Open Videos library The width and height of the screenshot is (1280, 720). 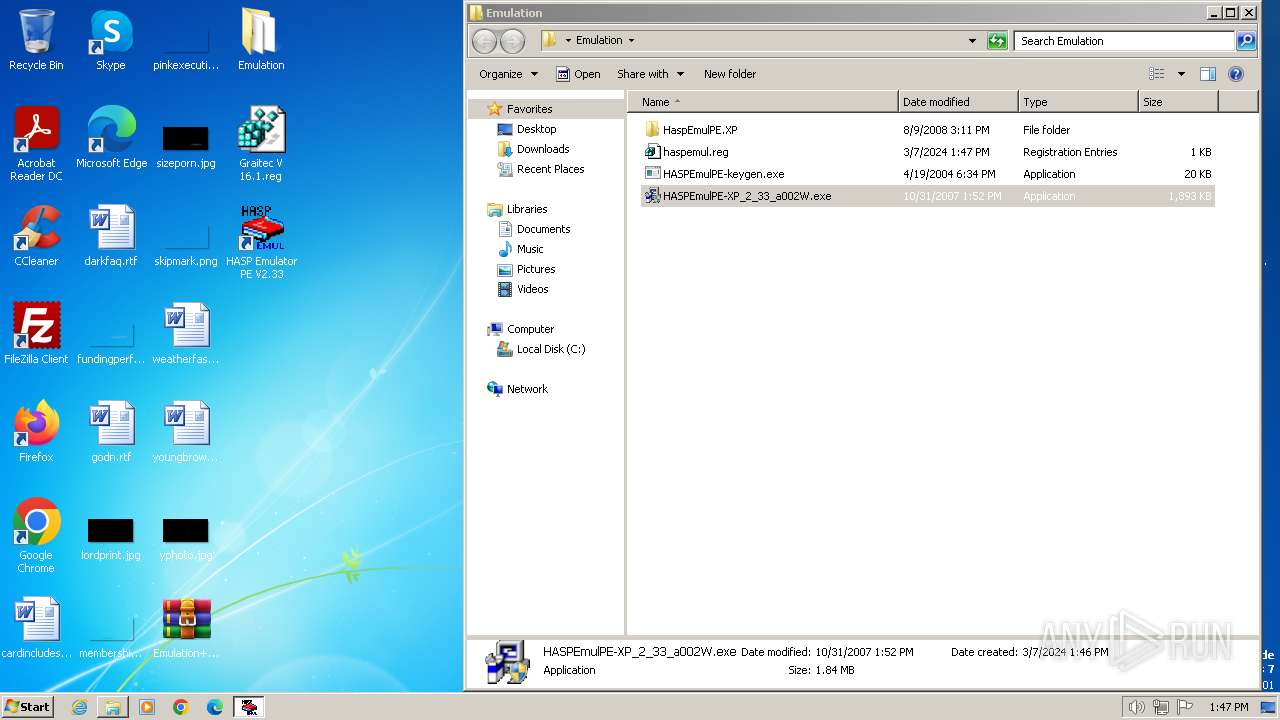(x=532, y=289)
